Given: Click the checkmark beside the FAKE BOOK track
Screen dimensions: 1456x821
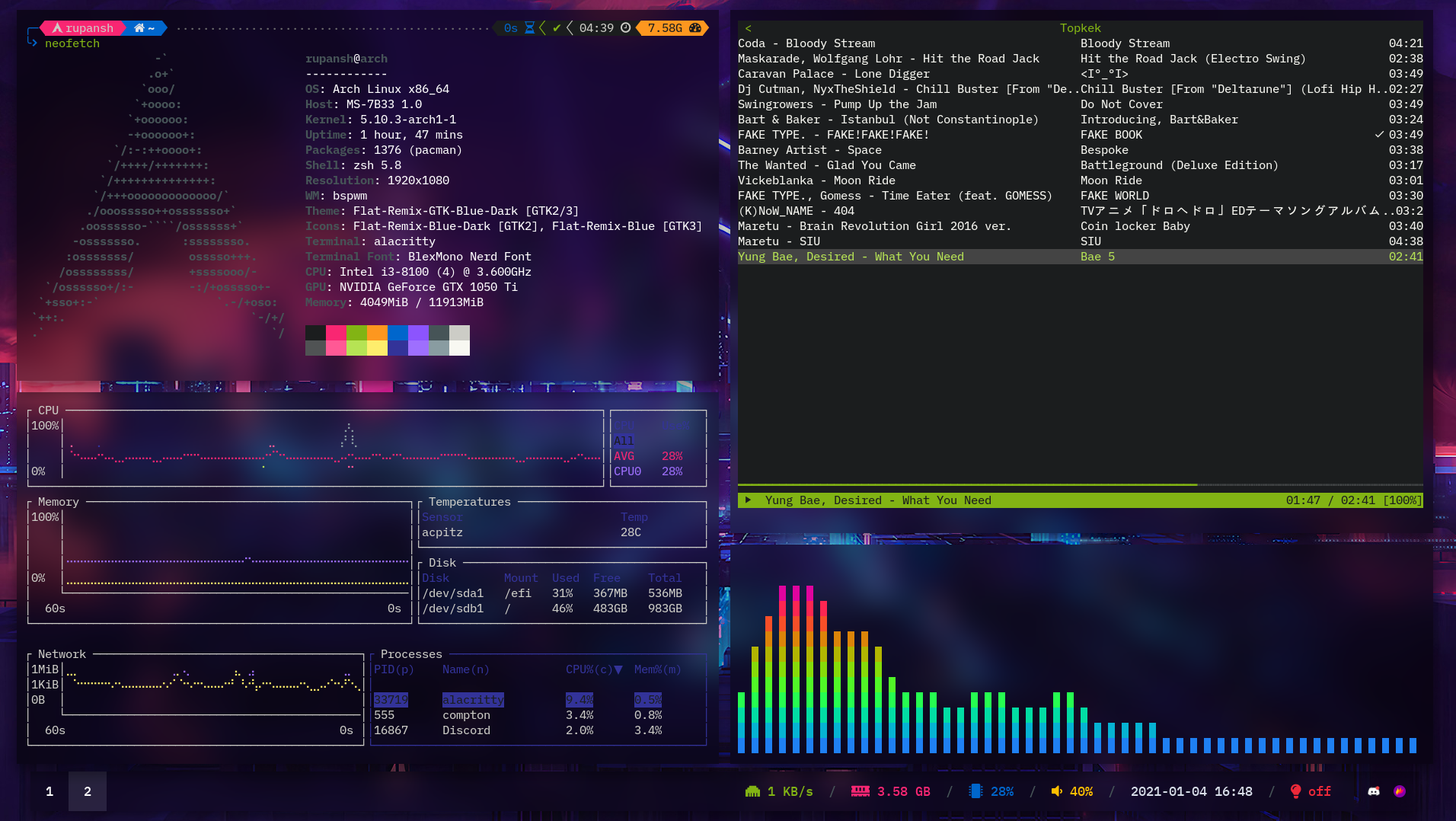Looking at the screenshot, I should pyautogui.click(x=1379, y=135).
